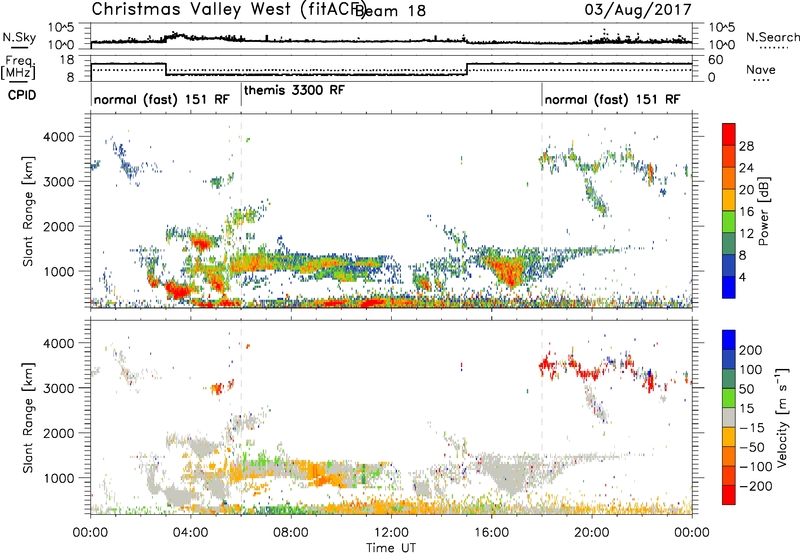Select the N.Sky legend label

19,37
